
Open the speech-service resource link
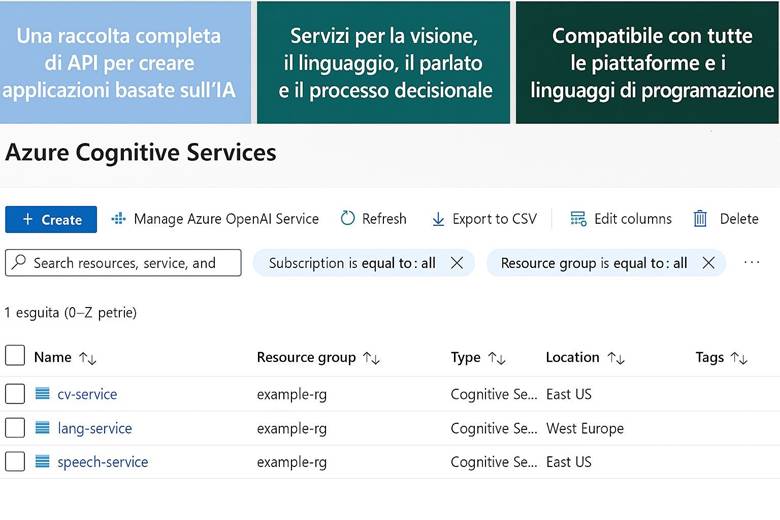(102, 462)
